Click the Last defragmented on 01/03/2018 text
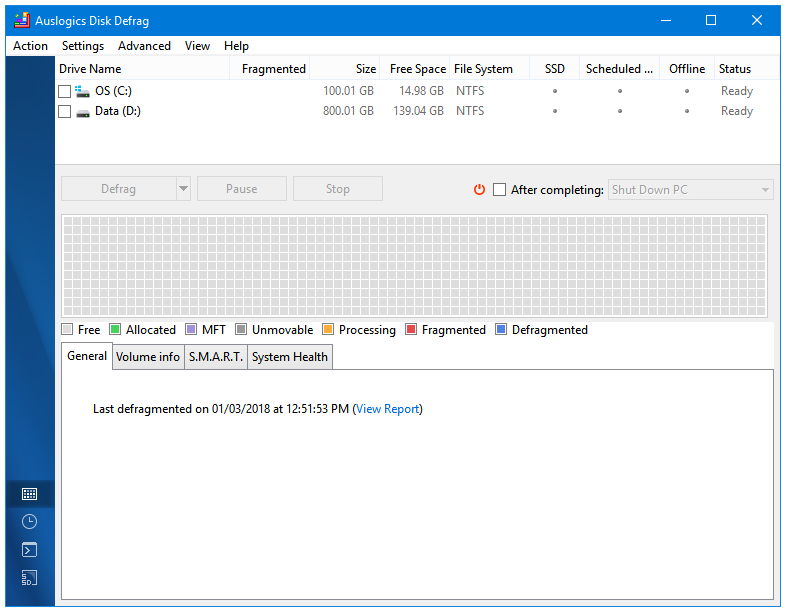786x614 pixels. coord(221,409)
